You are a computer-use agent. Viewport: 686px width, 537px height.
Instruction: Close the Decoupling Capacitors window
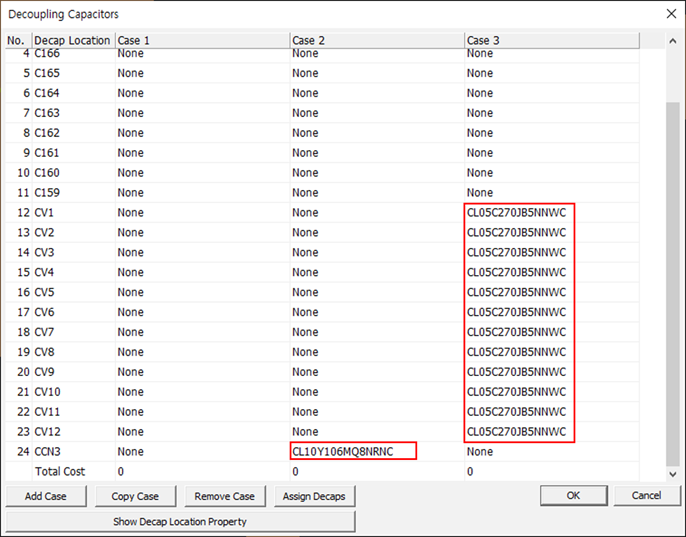670,14
